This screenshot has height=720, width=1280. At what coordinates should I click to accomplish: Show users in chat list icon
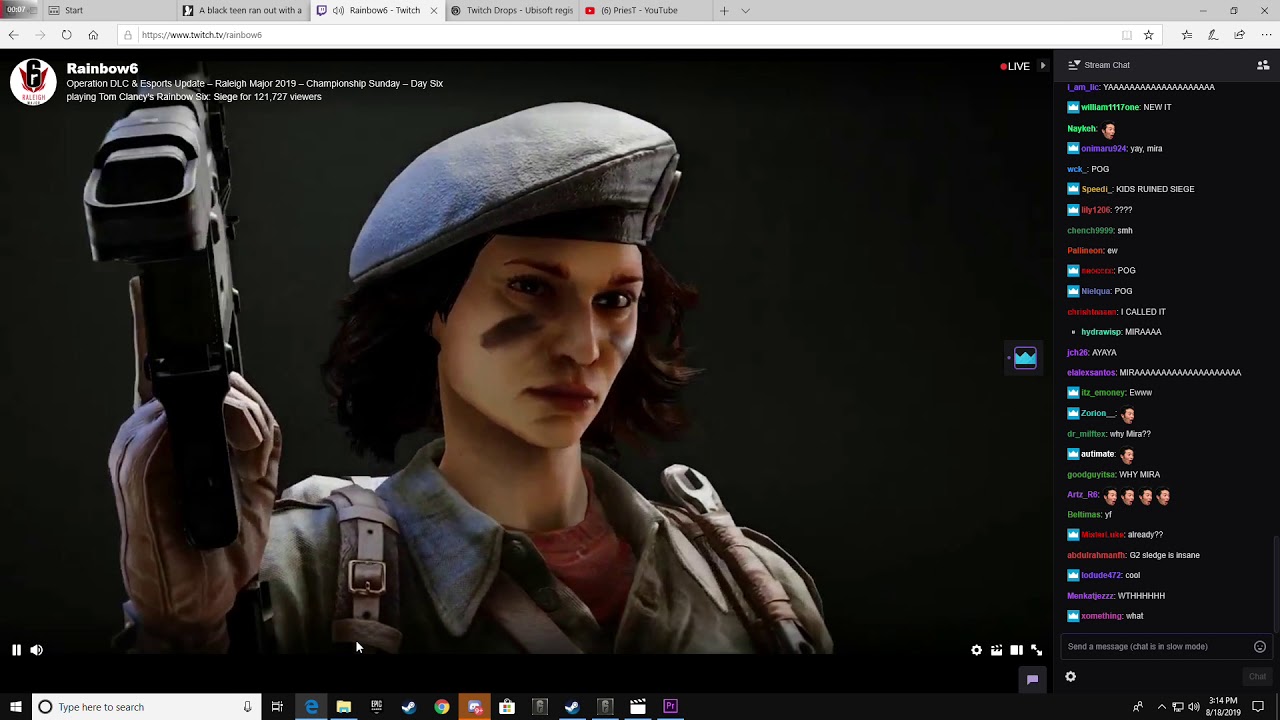tap(1263, 65)
